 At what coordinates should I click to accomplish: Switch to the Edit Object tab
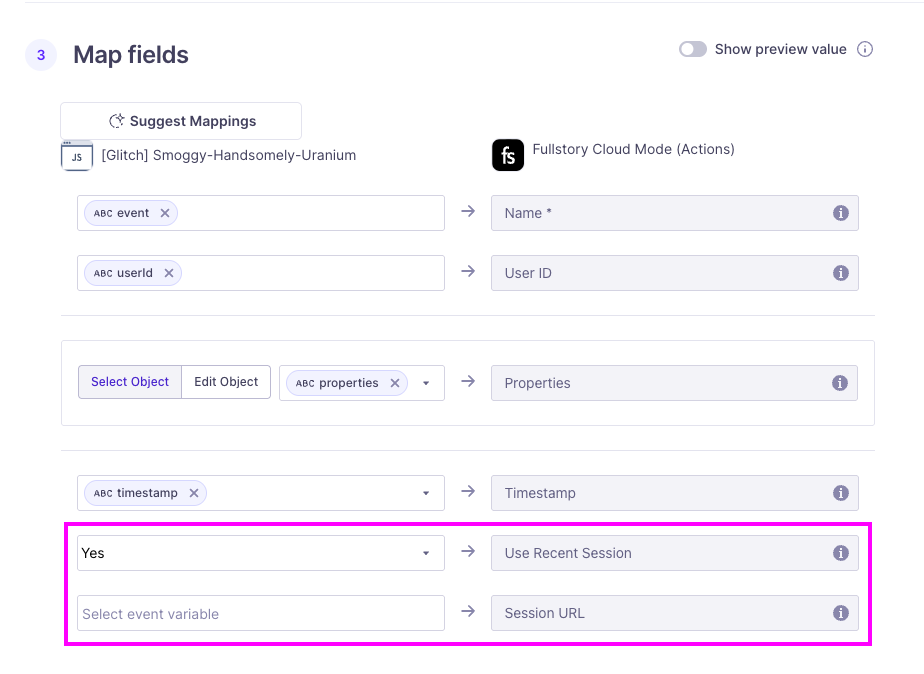(x=226, y=382)
